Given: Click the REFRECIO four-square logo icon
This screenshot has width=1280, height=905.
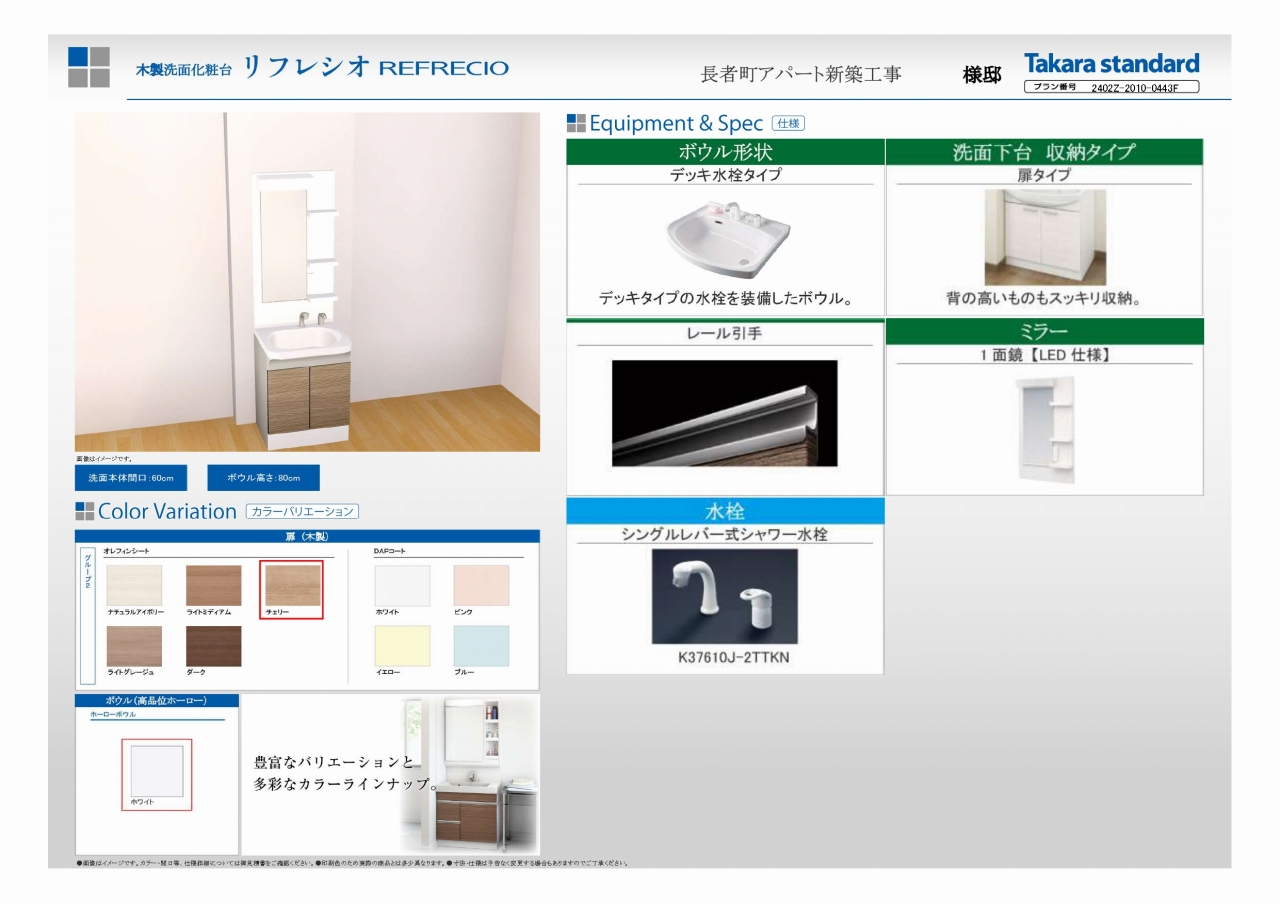Looking at the screenshot, I should point(89,67).
